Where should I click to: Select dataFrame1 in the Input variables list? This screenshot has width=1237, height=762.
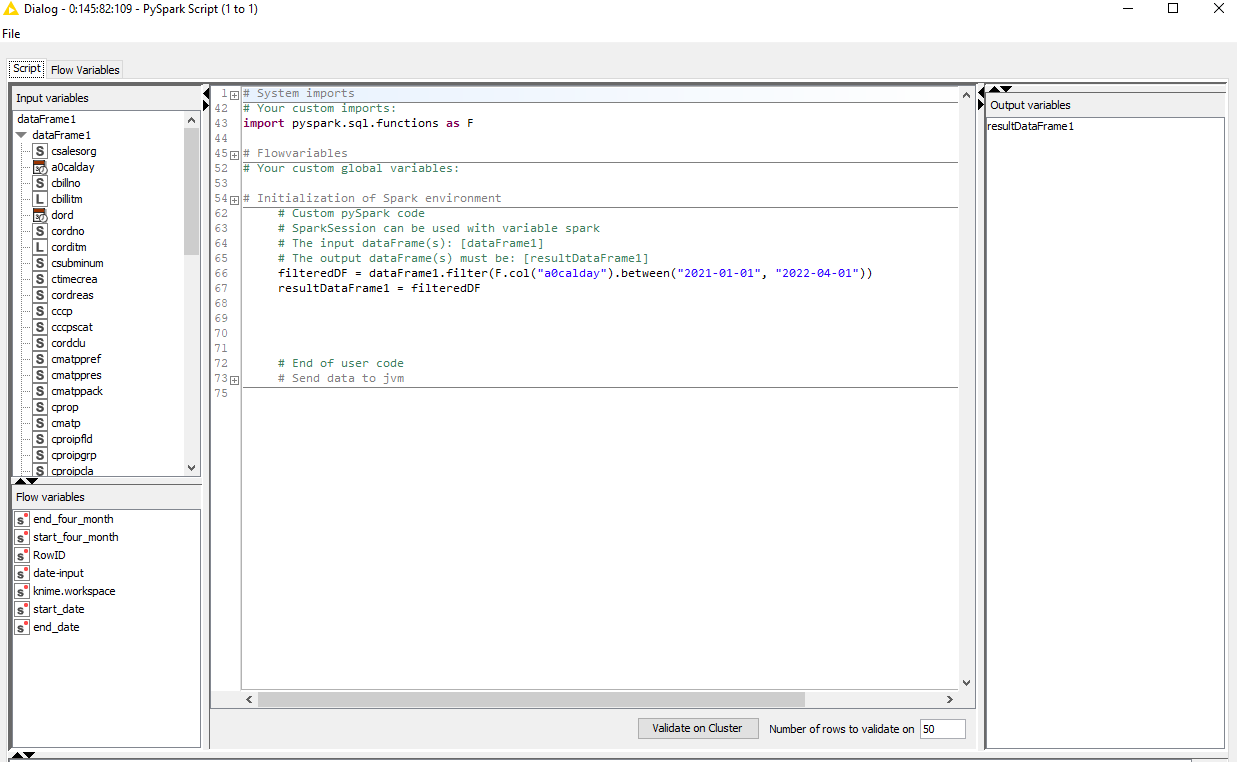(46, 119)
